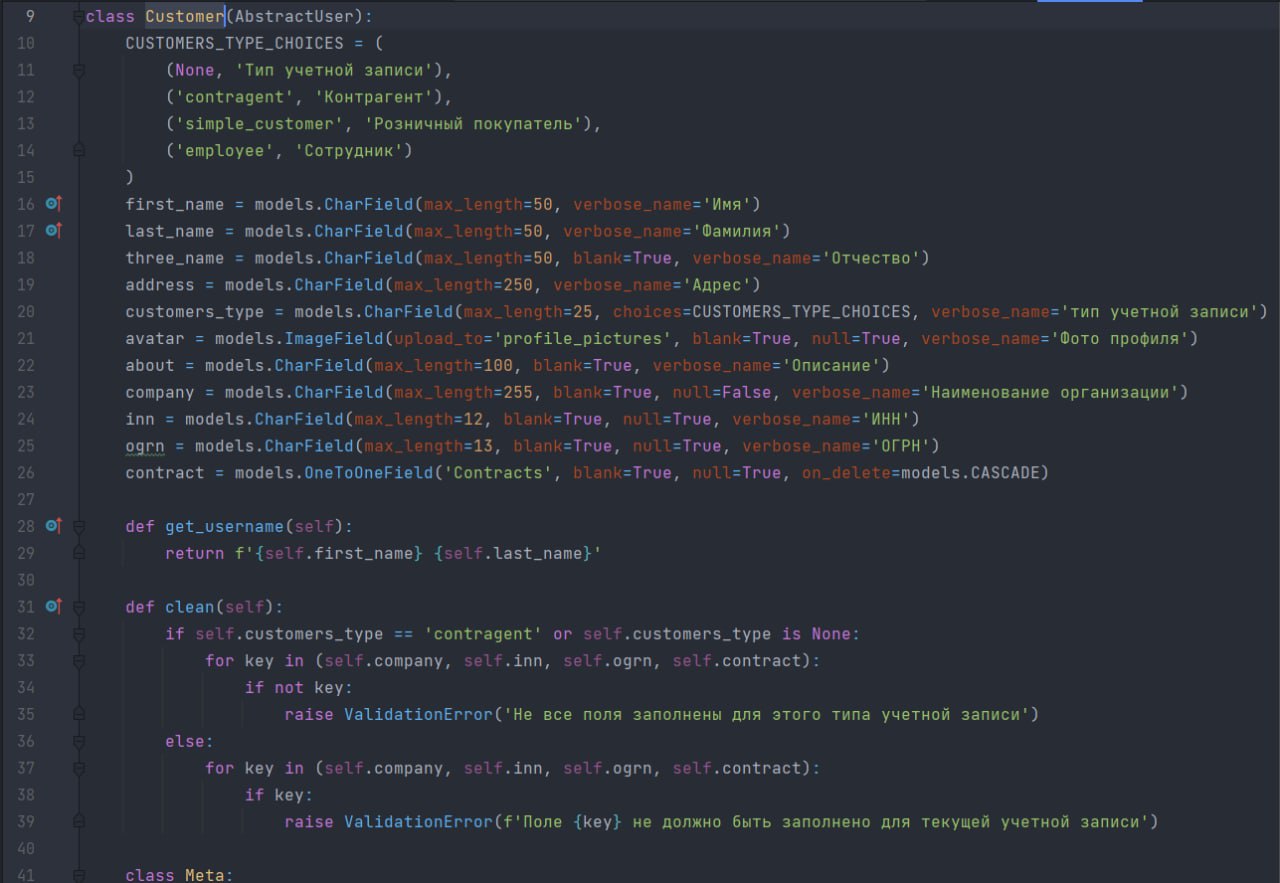Click the 'Сотрудник' string on line 14

[x=349, y=151]
